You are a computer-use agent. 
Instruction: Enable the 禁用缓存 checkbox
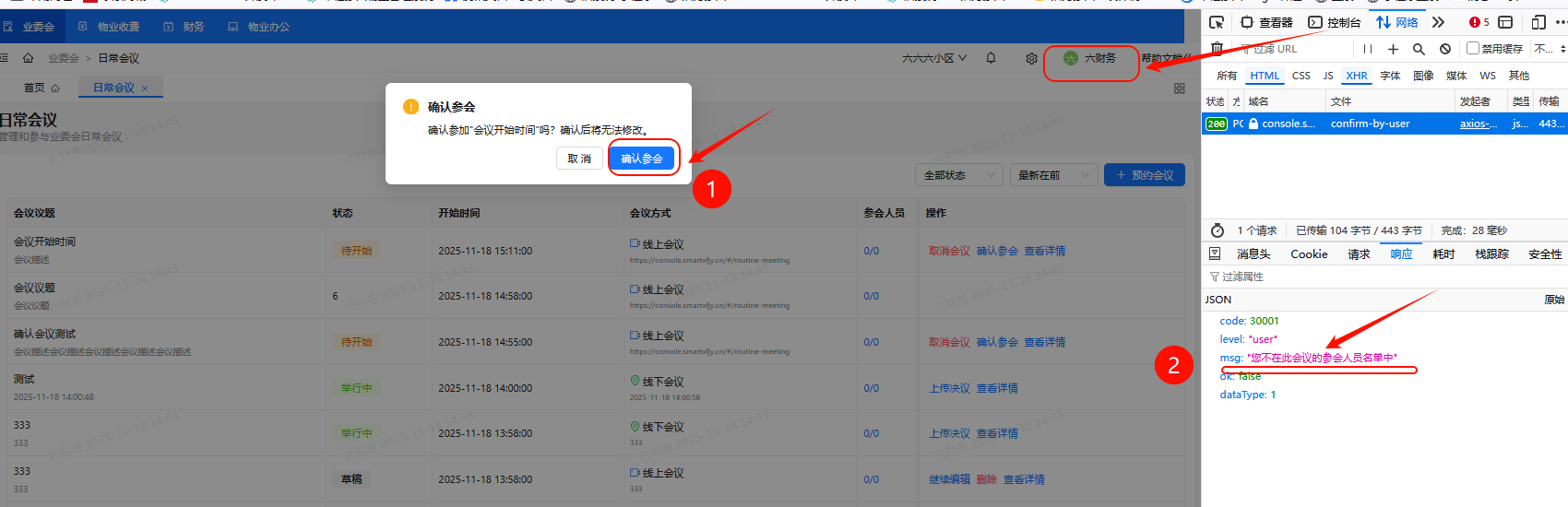1473,49
